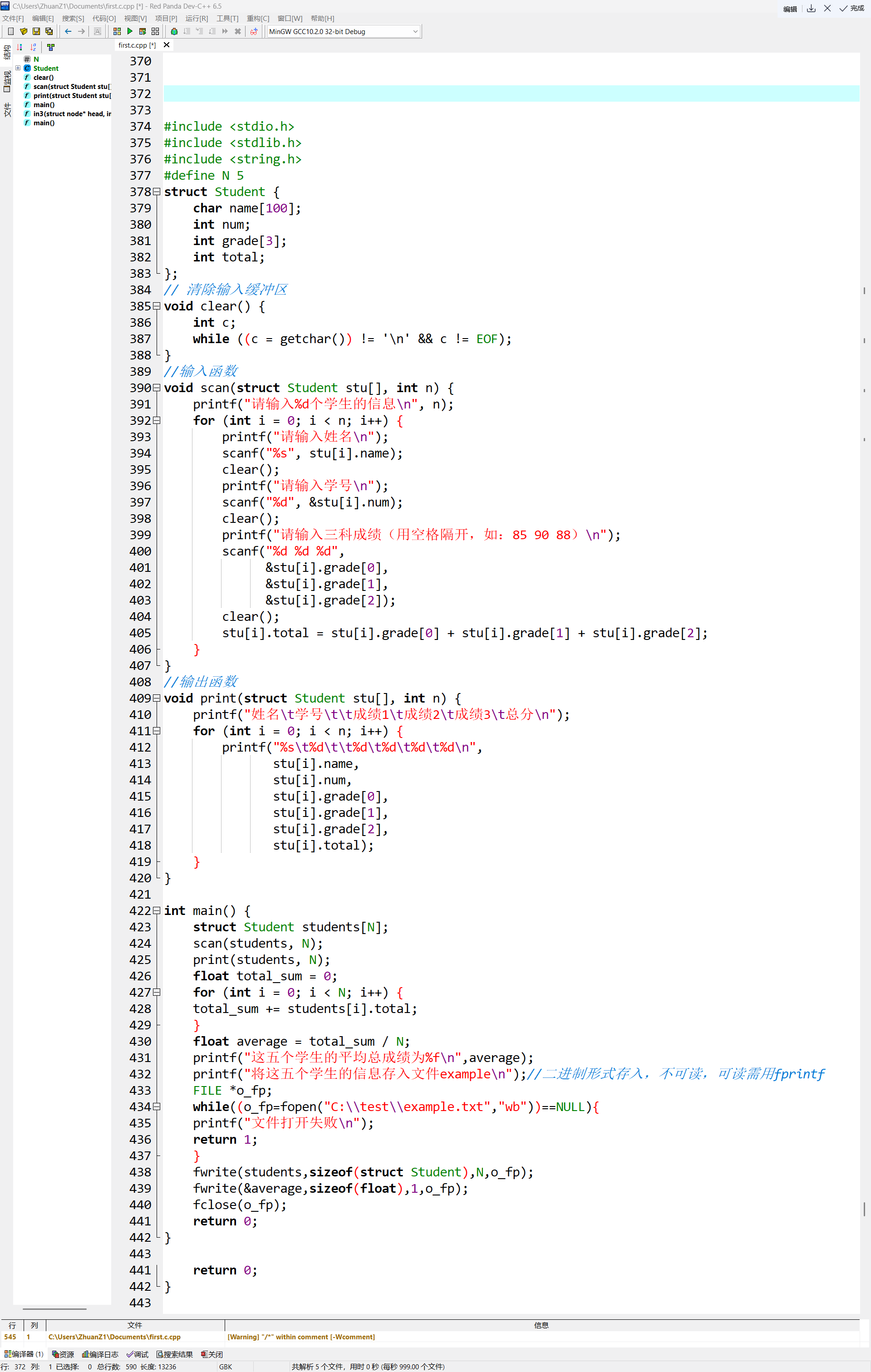Select the N macro in class browser
The height and width of the screenshot is (1372, 871).
click(x=36, y=59)
